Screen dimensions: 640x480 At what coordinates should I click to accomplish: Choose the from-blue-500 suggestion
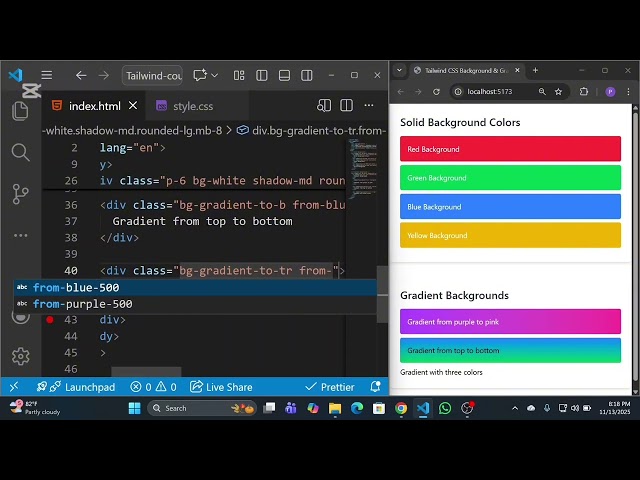click(x=195, y=287)
